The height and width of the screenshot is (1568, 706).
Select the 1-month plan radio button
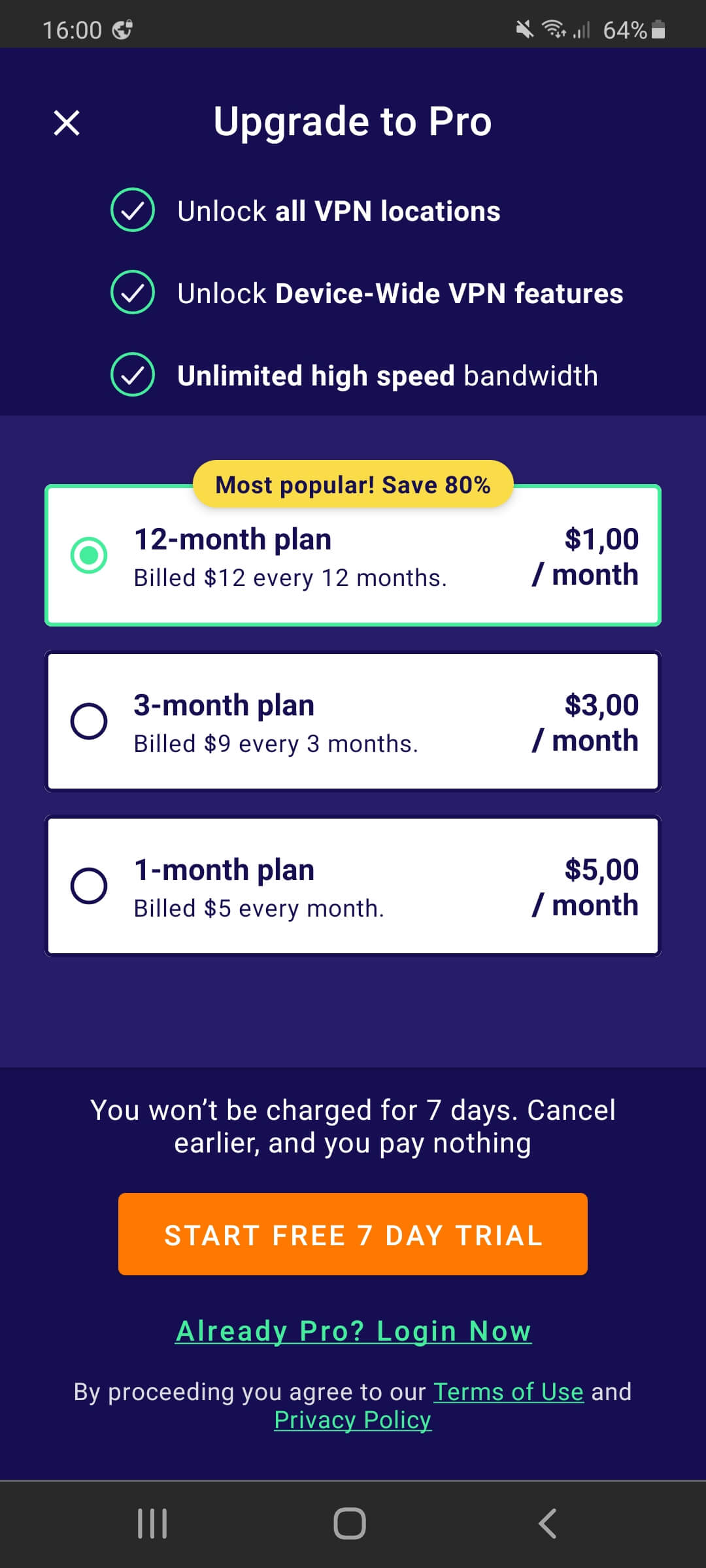pos(89,886)
